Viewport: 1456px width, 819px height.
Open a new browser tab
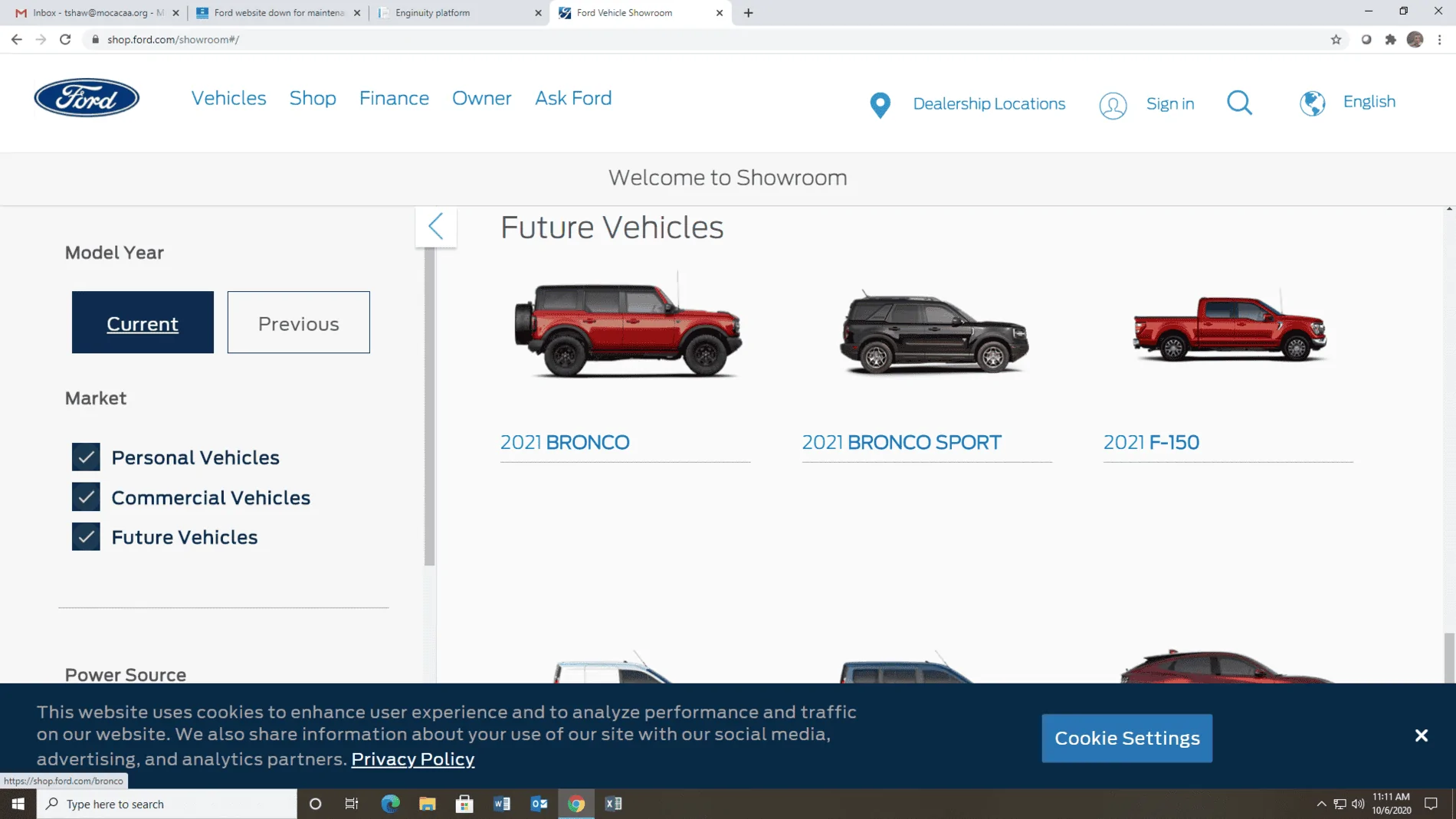tap(748, 13)
